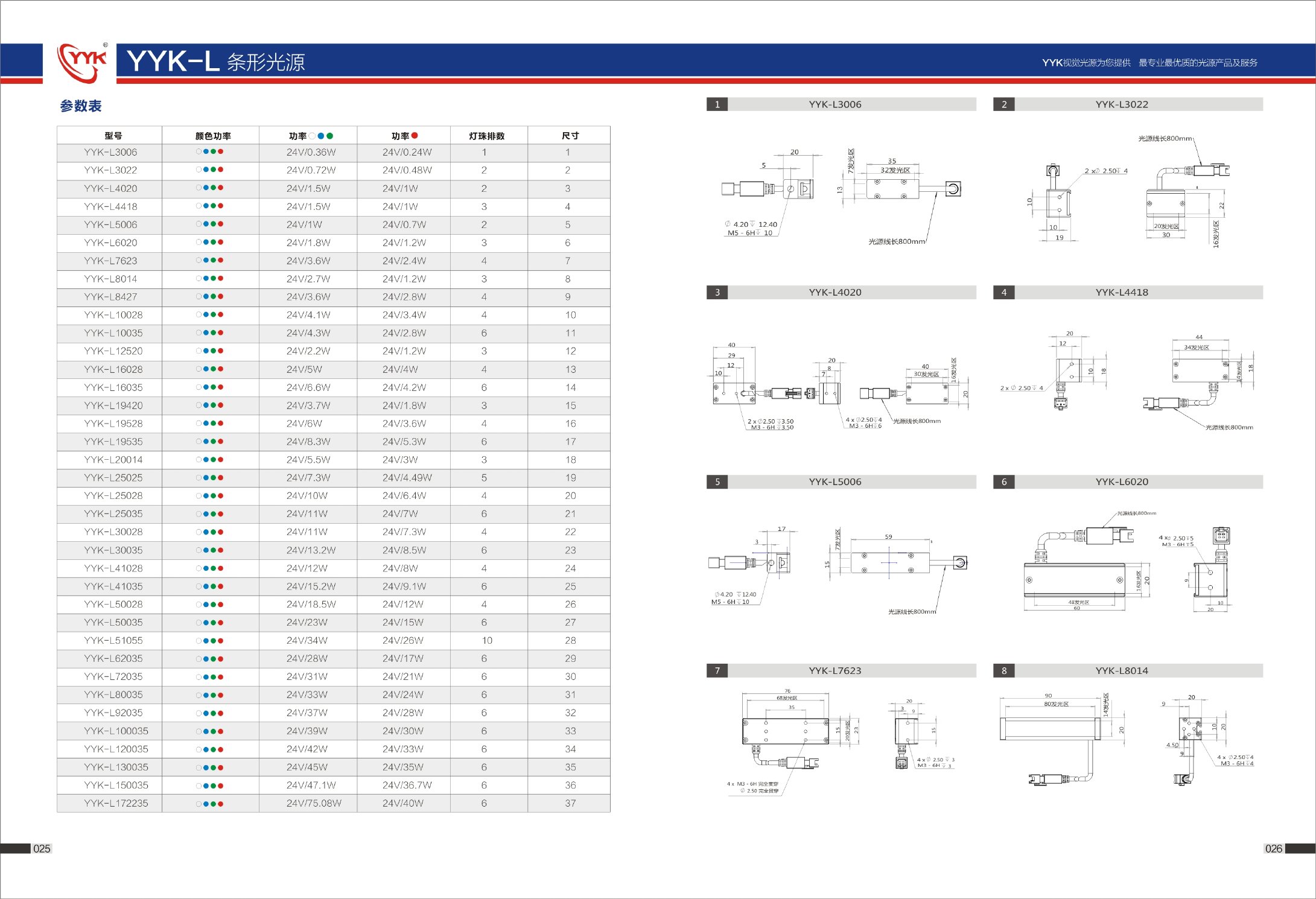The image size is (1316, 899).
Task: Click size number 37 in last row
Action: (570, 804)
